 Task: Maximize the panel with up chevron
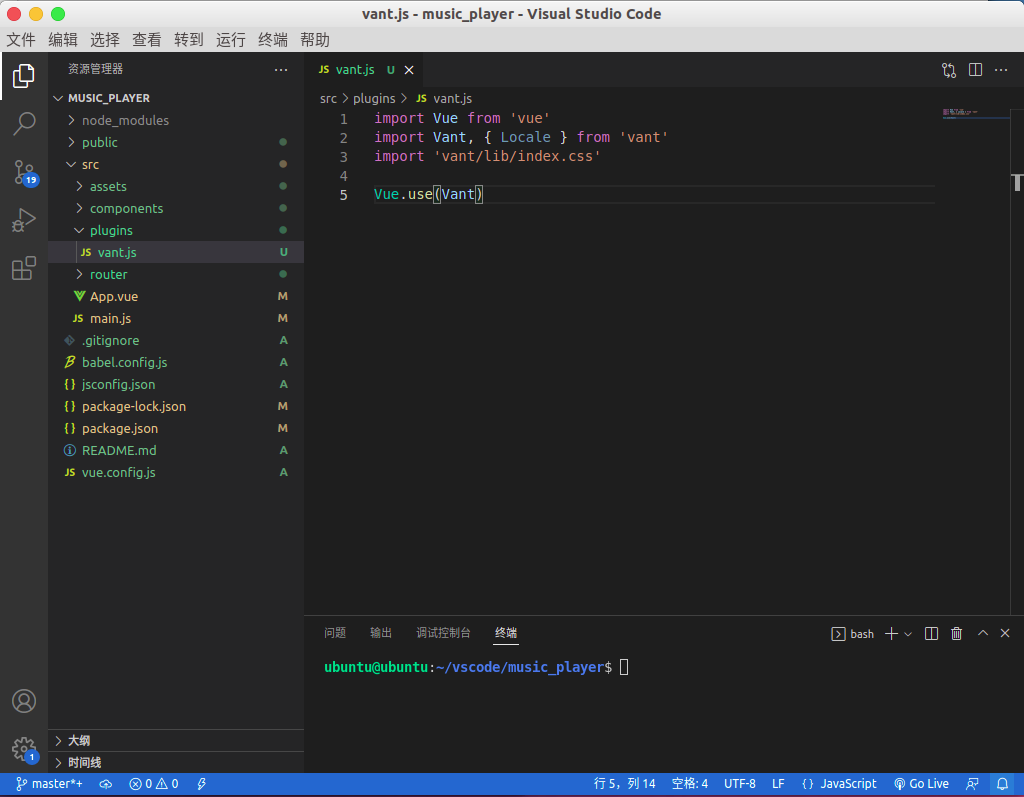pos(983,633)
